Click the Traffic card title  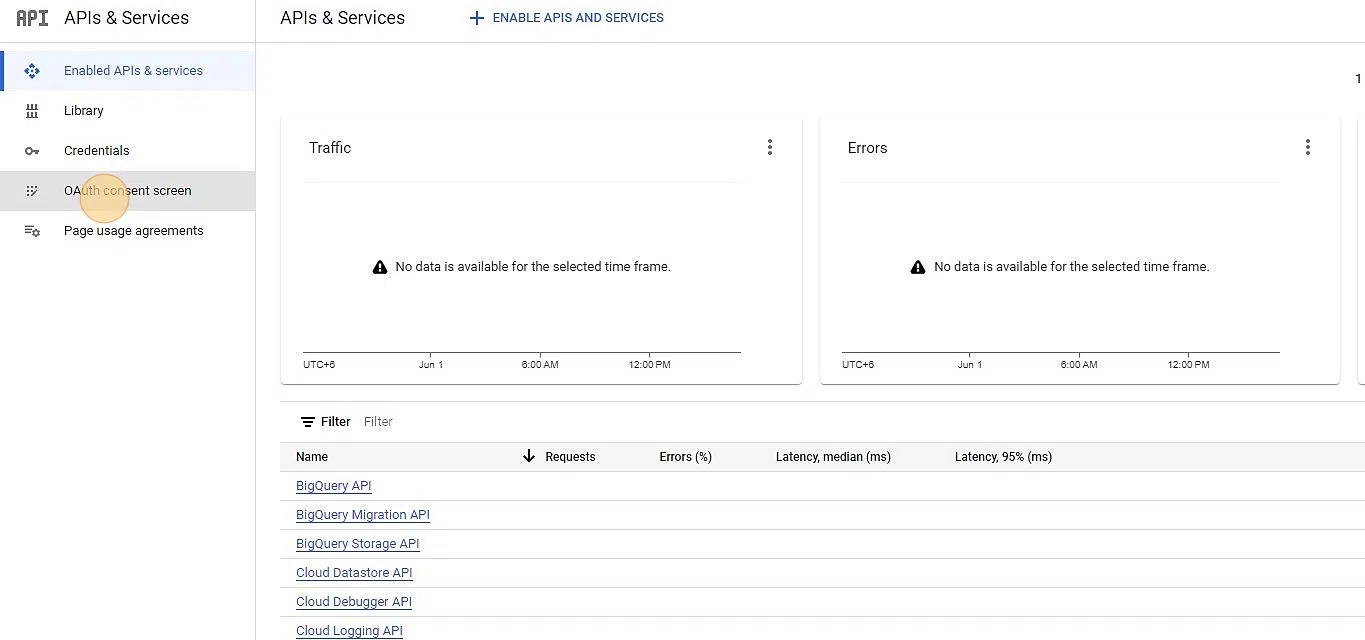(330, 148)
